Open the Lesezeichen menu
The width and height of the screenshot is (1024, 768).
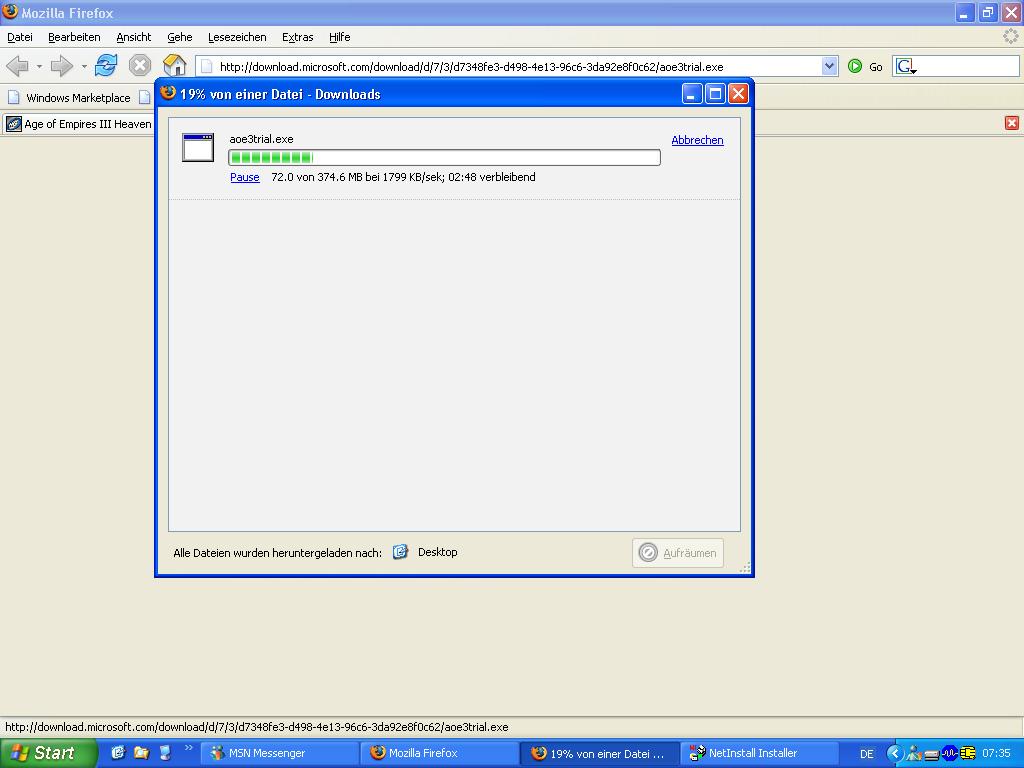(237, 37)
